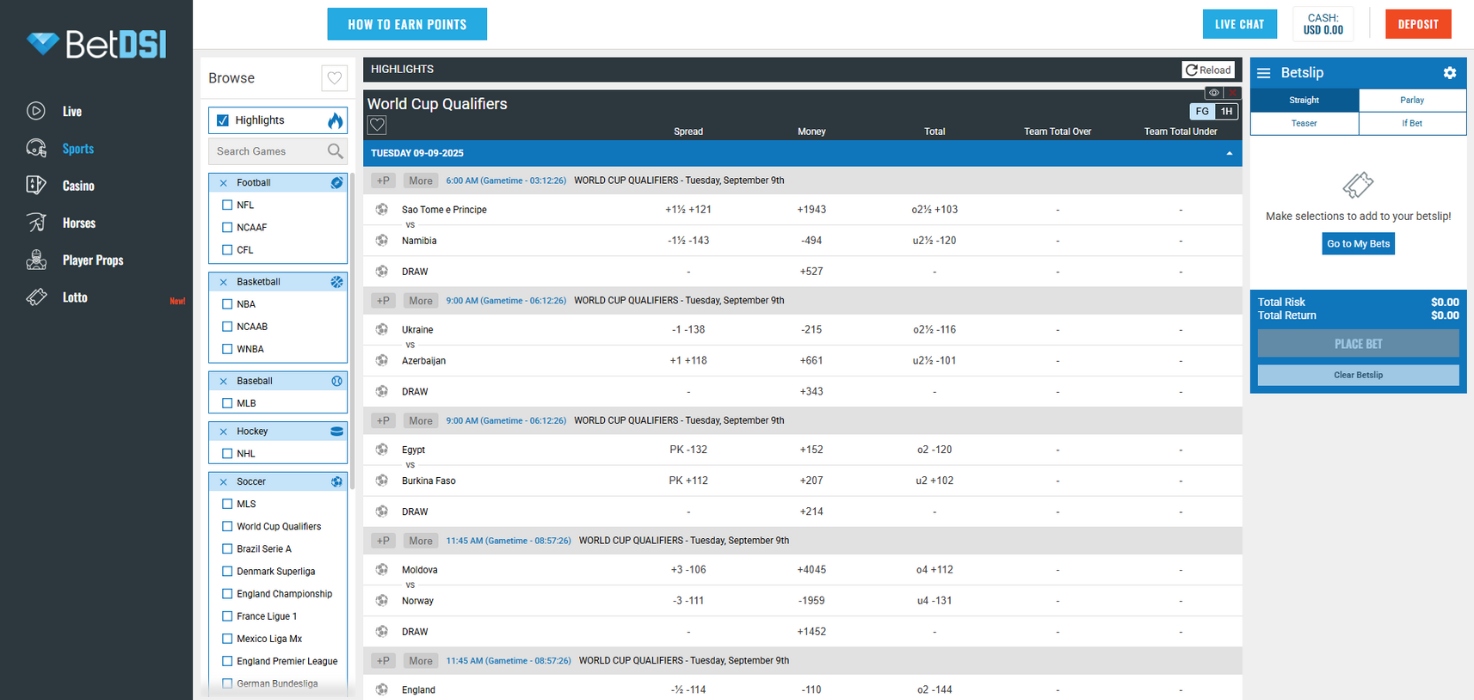Screen dimensions: 1474x700
Task: Collapse the Hockey category
Action: pyautogui.click(x=223, y=431)
